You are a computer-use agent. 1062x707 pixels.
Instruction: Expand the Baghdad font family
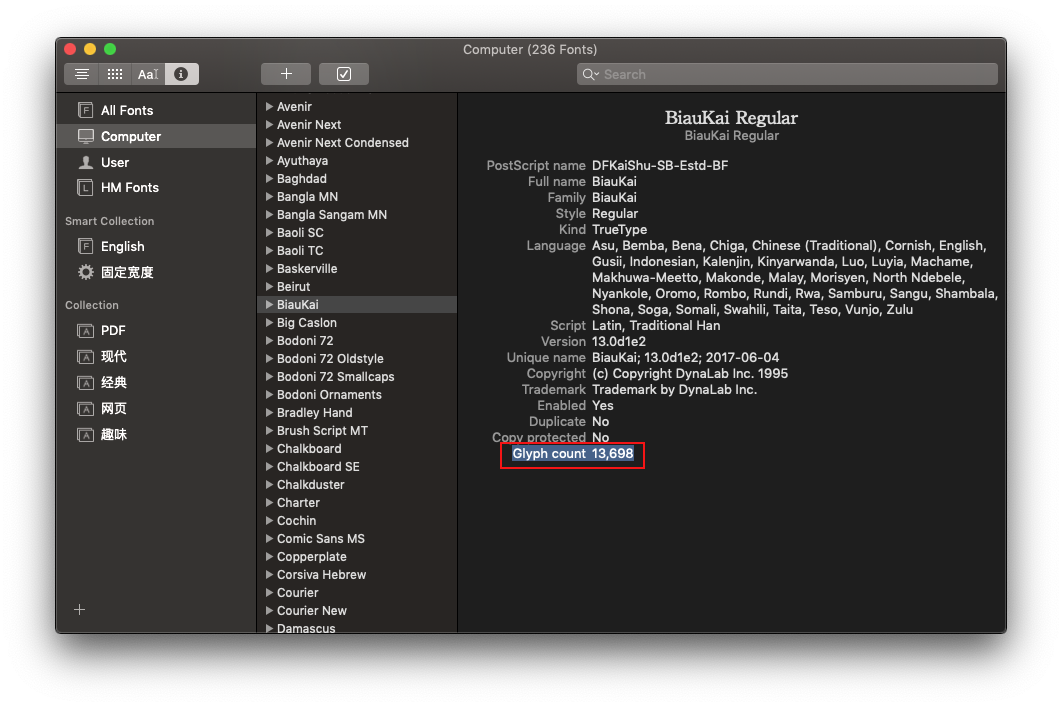[x=269, y=178]
